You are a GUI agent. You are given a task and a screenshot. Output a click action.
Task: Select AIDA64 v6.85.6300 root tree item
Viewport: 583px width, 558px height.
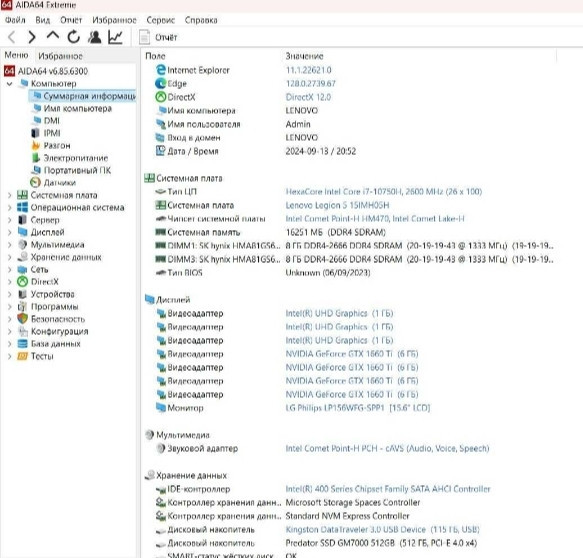coord(46,71)
